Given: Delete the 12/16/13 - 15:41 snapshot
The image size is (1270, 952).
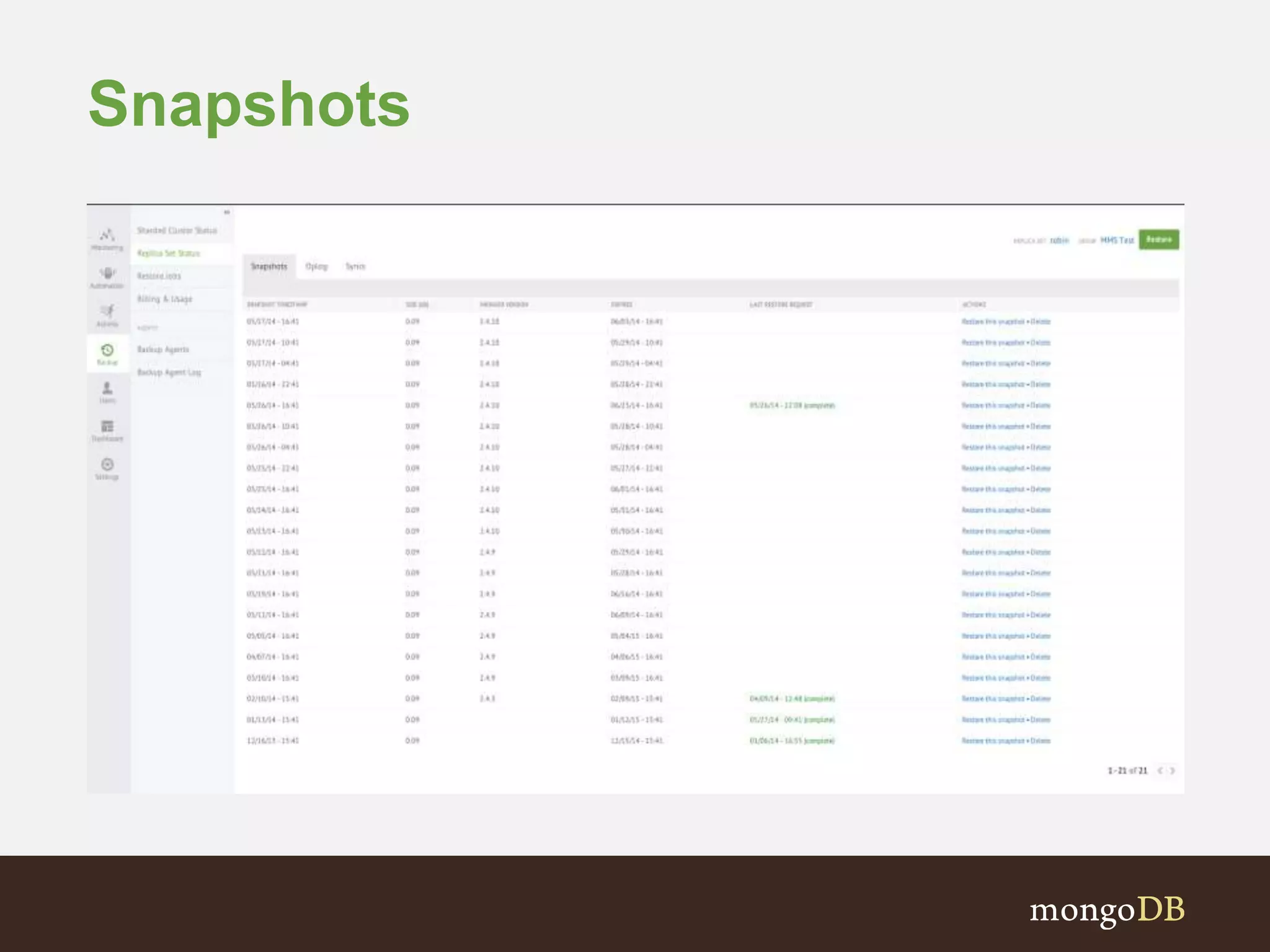Looking at the screenshot, I should coord(1041,741).
